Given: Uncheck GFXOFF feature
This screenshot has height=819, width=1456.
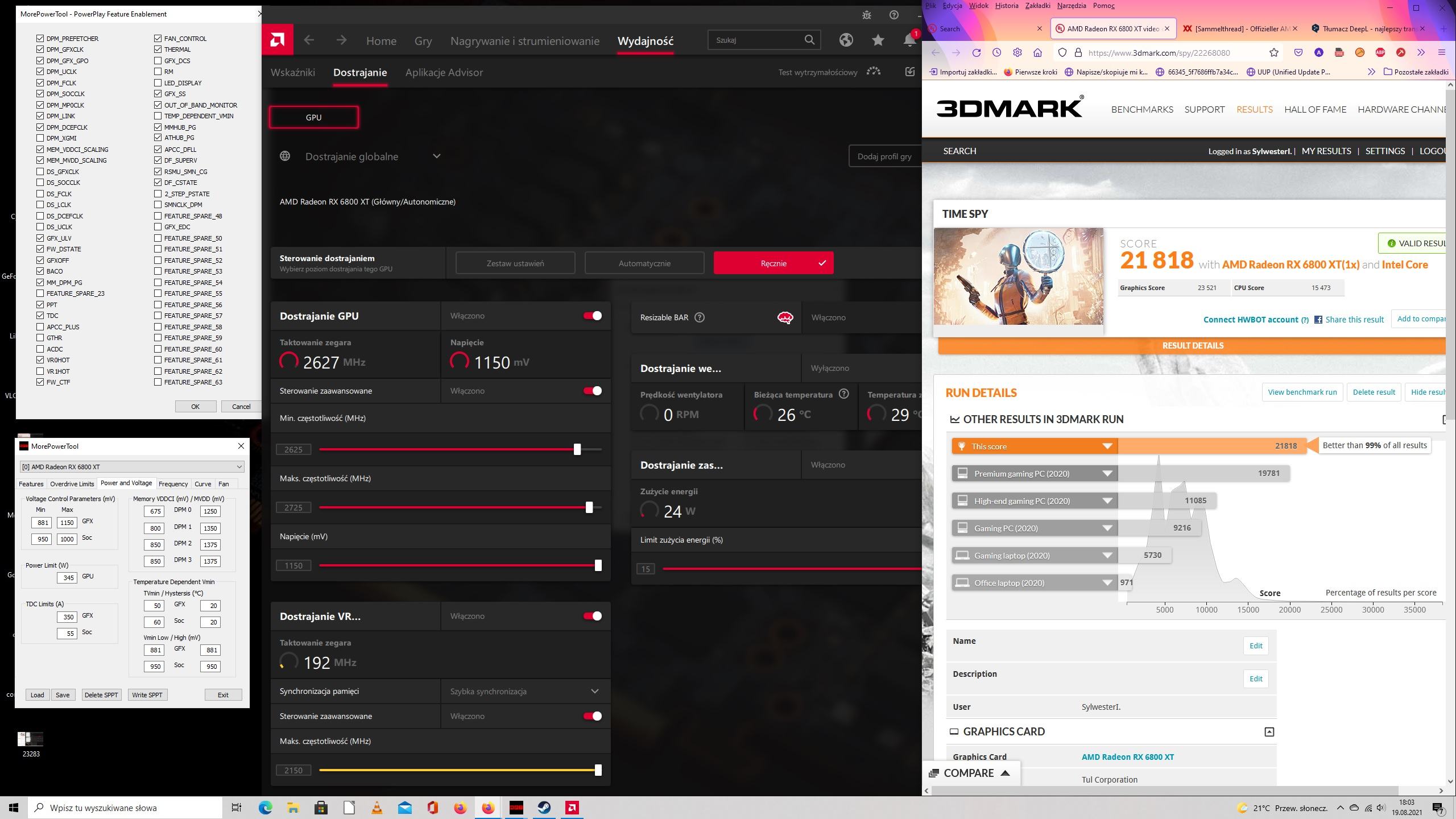Looking at the screenshot, I should [40, 260].
